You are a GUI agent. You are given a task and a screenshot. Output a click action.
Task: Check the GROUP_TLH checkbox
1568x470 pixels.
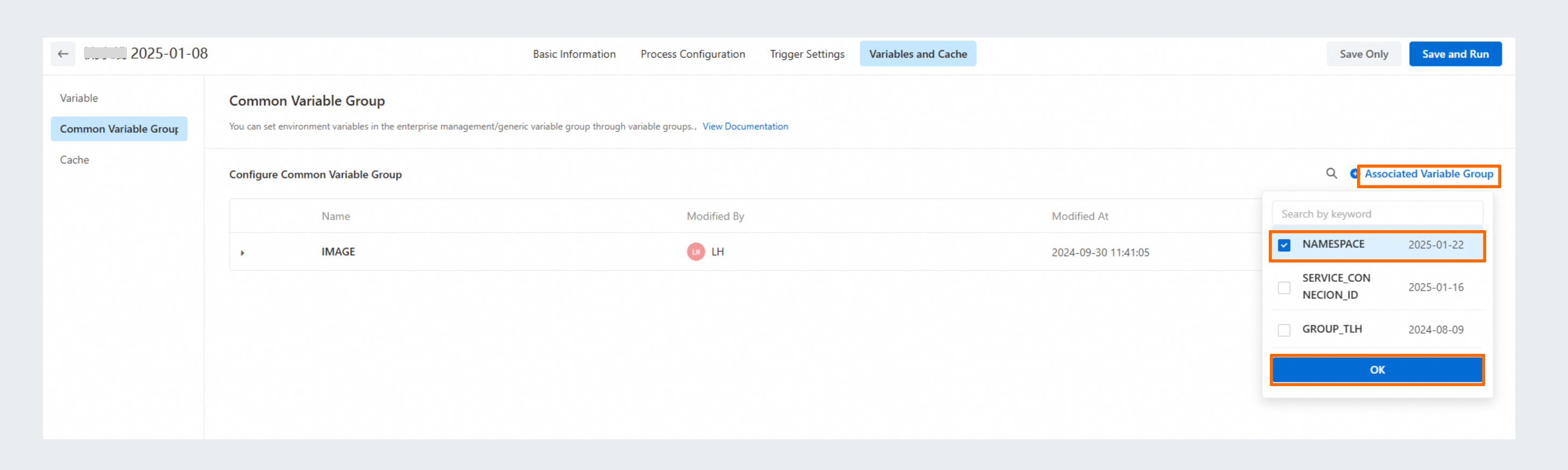(x=1284, y=330)
